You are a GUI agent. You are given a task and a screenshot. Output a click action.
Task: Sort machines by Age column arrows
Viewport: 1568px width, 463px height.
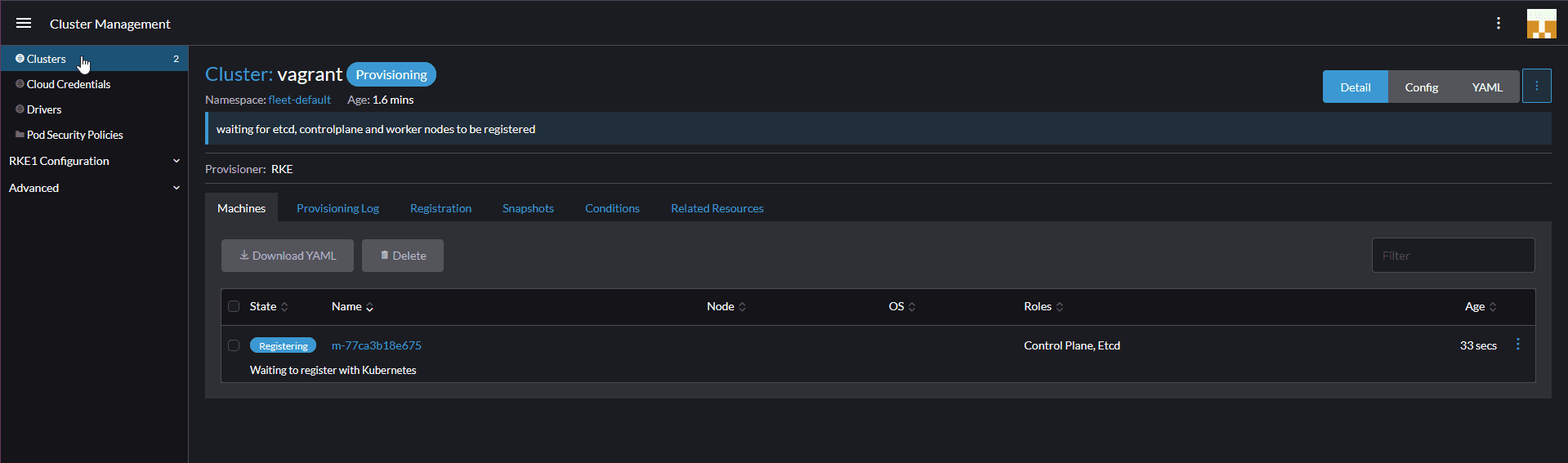1493,307
